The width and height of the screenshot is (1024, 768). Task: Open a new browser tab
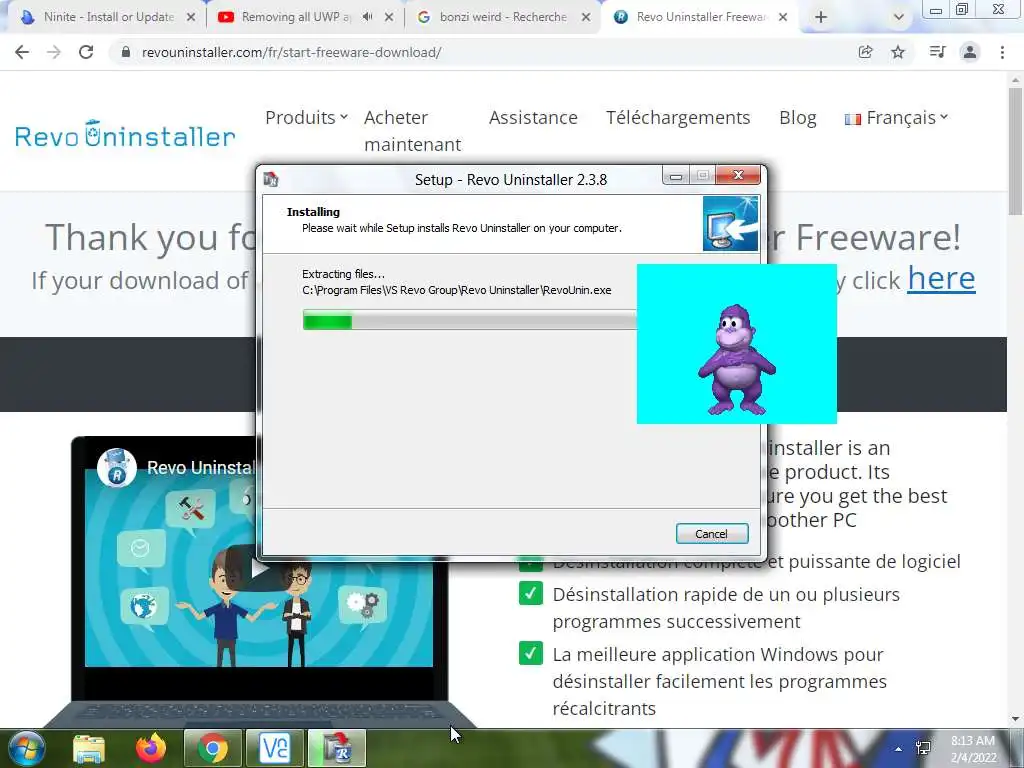(x=821, y=18)
